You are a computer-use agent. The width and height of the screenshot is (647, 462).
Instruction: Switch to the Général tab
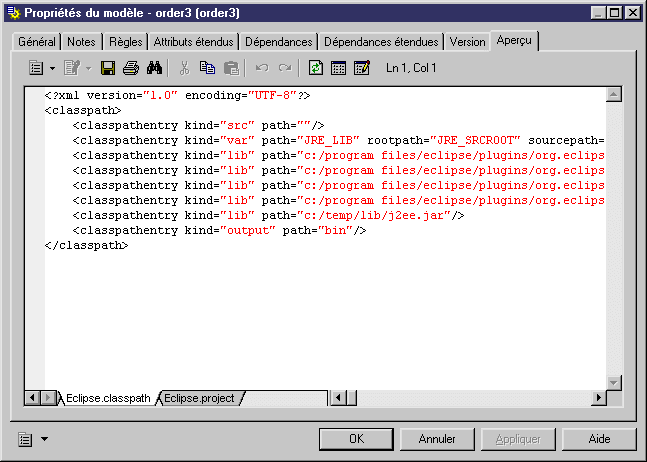pos(37,42)
